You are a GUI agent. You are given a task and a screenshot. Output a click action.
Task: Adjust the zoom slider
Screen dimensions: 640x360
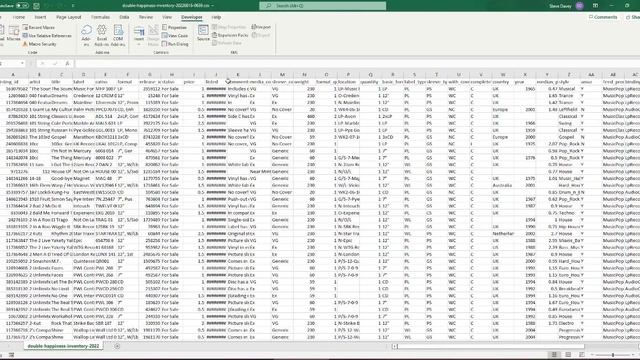pos(613,355)
